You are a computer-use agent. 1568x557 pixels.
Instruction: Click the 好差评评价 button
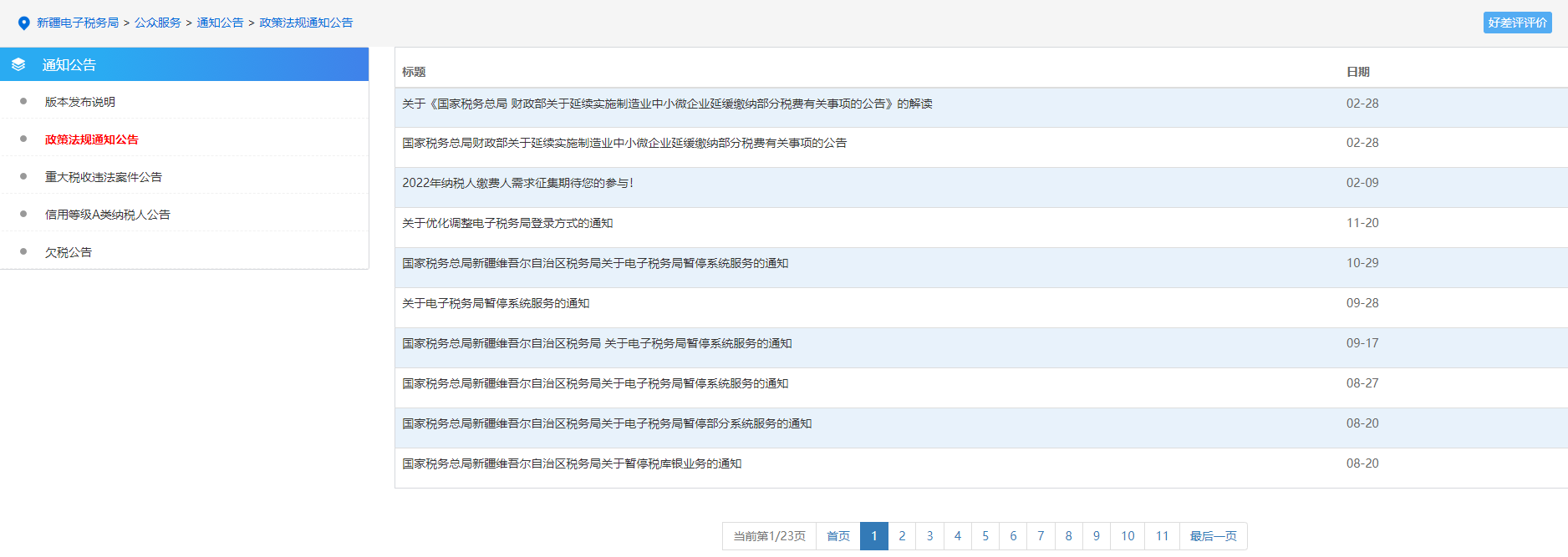click(1517, 23)
